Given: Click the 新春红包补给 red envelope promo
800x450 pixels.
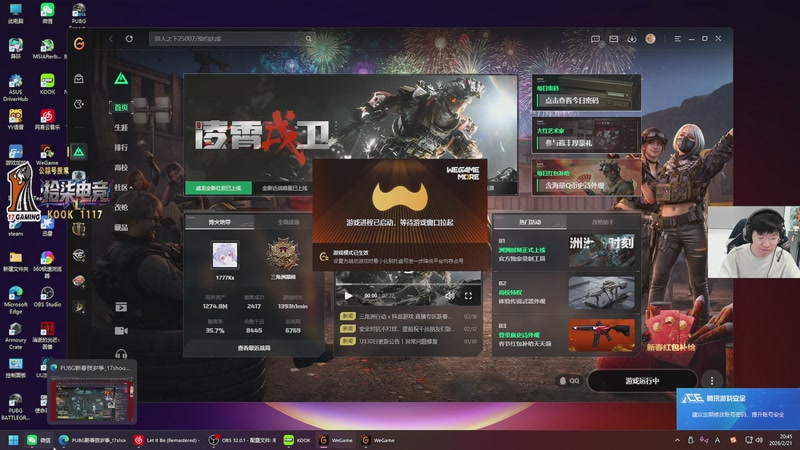Looking at the screenshot, I should click(671, 332).
